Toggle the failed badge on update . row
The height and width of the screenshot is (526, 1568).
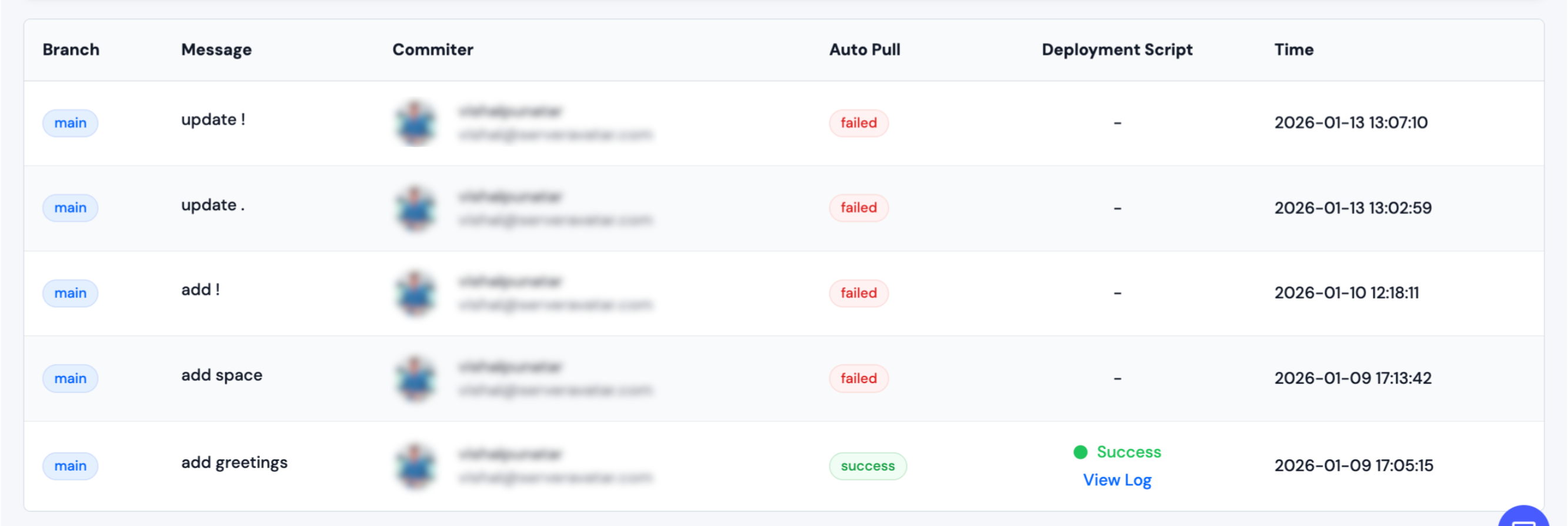858,208
